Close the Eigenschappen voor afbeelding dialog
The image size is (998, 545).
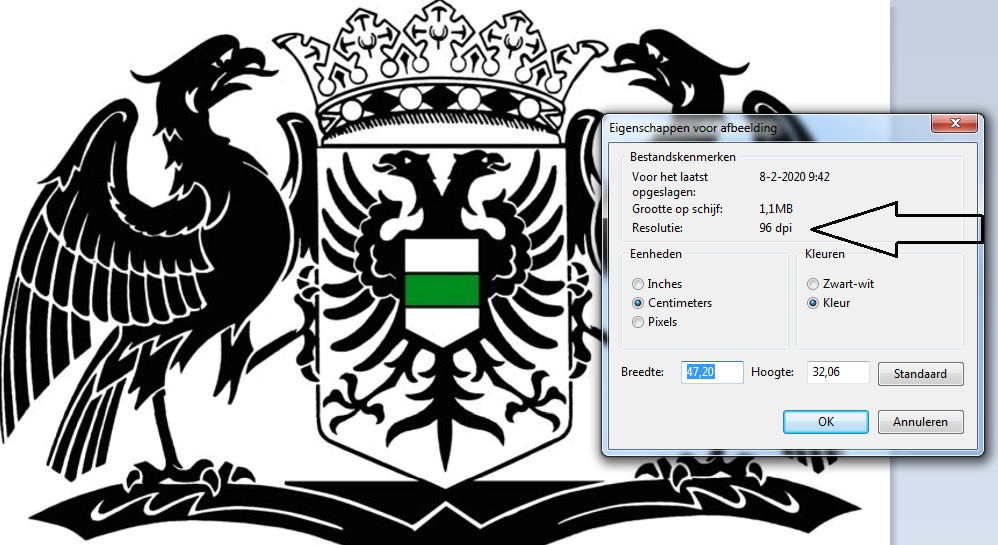click(x=953, y=123)
